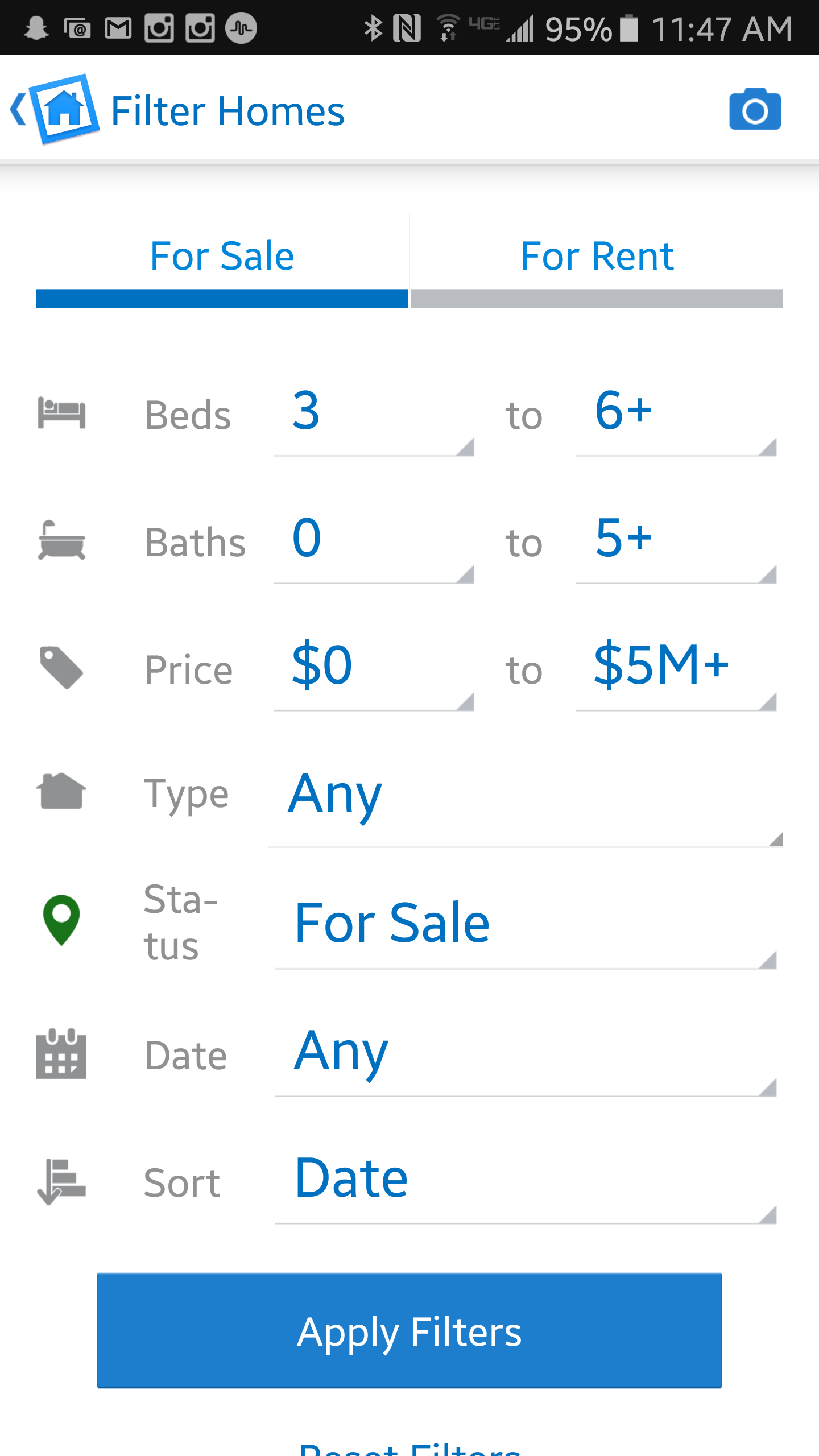The height and width of the screenshot is (1456, 819).
Task: Open the Sort dropdown showing Date
Action: [x=525, y=1181]
